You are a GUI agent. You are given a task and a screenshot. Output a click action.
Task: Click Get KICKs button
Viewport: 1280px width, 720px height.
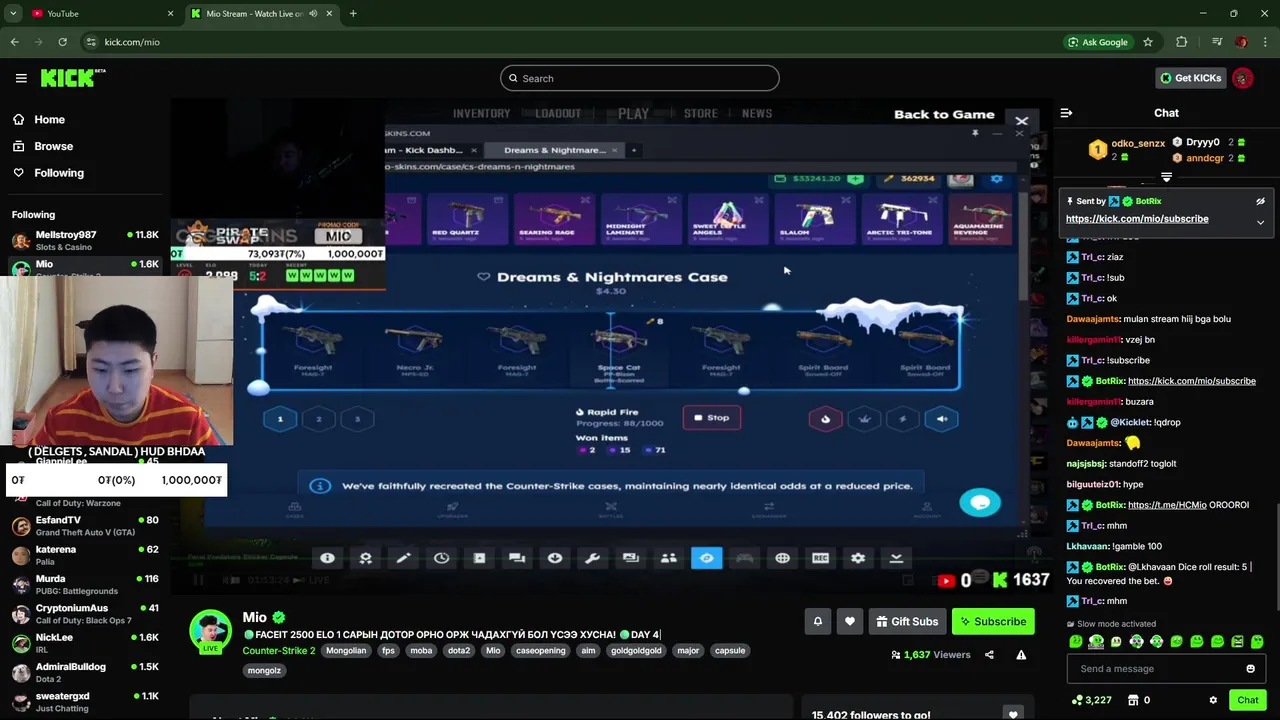point(1190,78)
